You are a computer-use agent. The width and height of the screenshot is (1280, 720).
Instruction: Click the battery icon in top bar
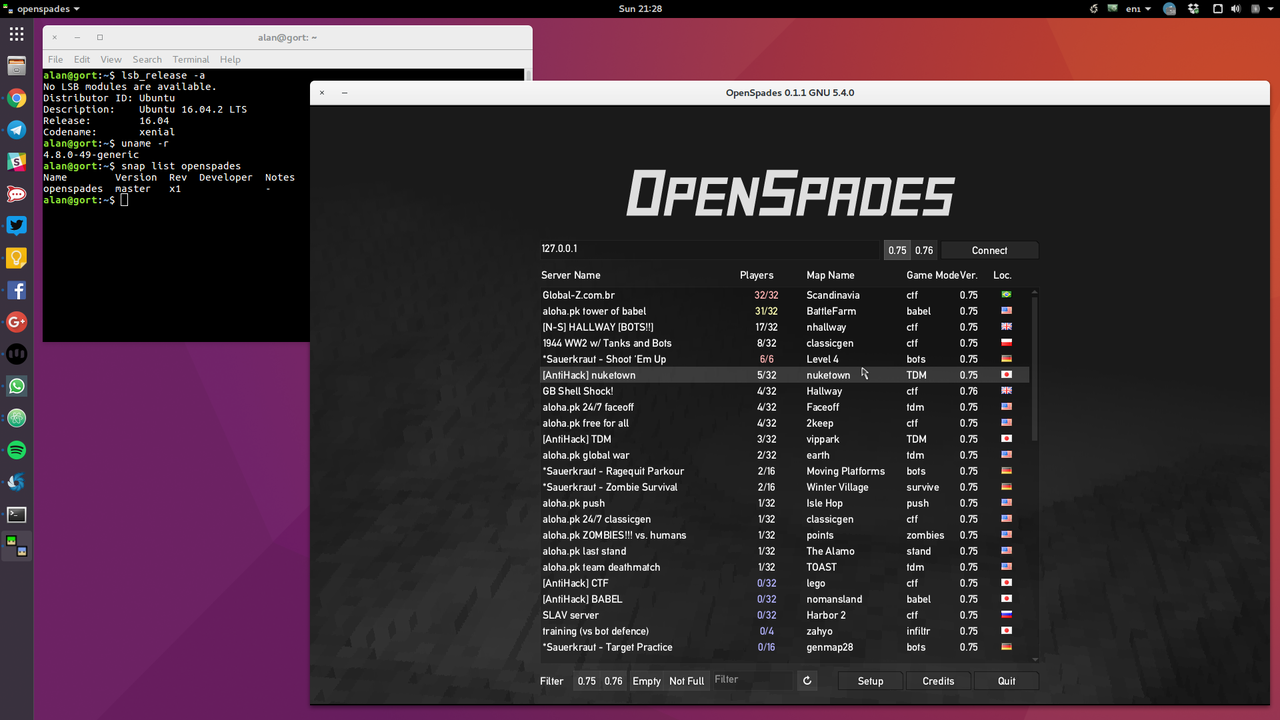1256,9
